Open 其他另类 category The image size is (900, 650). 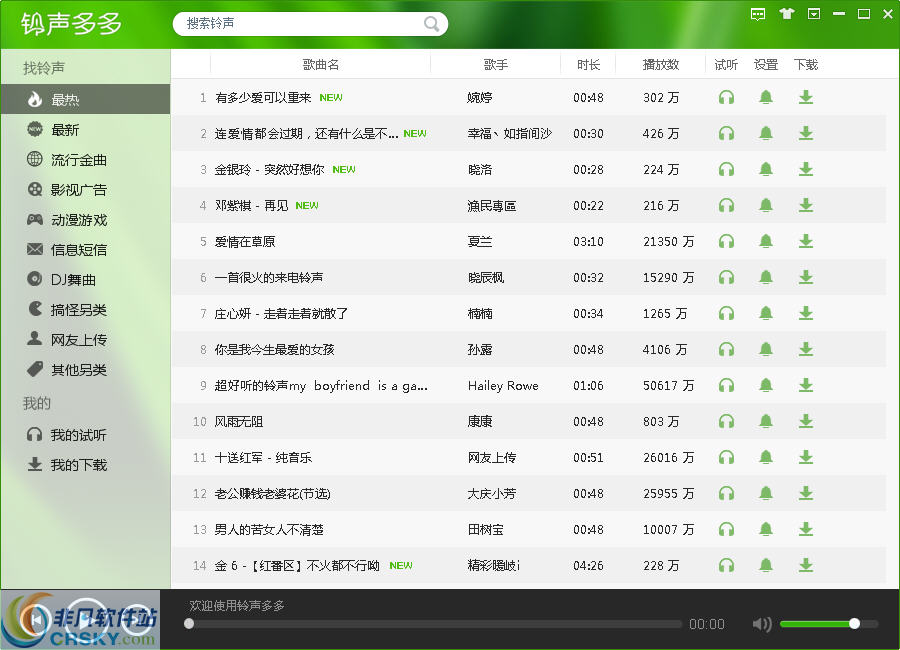(86, 370)
